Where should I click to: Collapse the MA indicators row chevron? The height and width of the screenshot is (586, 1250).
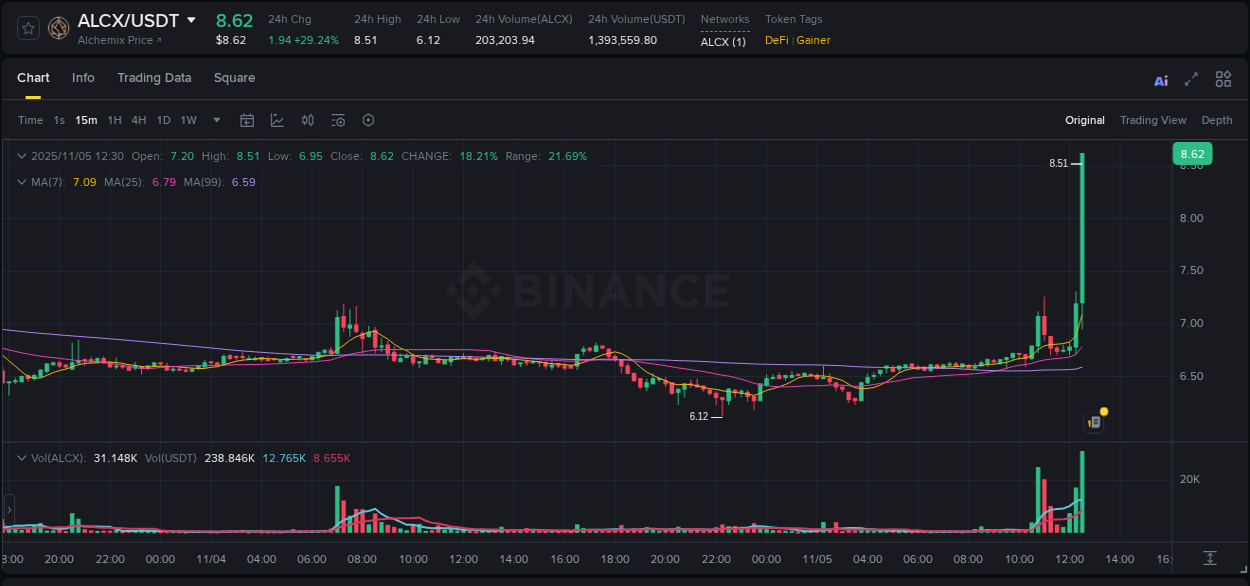click(21, 182)
